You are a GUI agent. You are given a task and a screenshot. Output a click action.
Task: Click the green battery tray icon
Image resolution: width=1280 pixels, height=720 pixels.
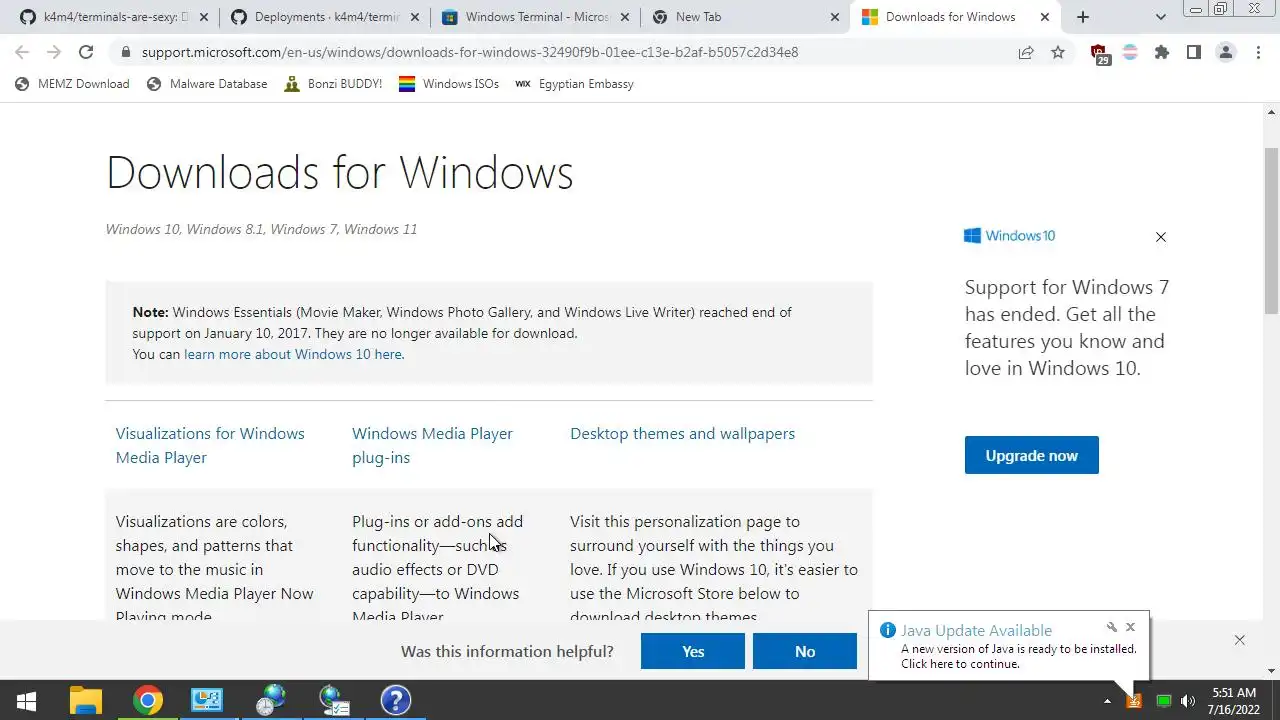tap(1163, 701)
